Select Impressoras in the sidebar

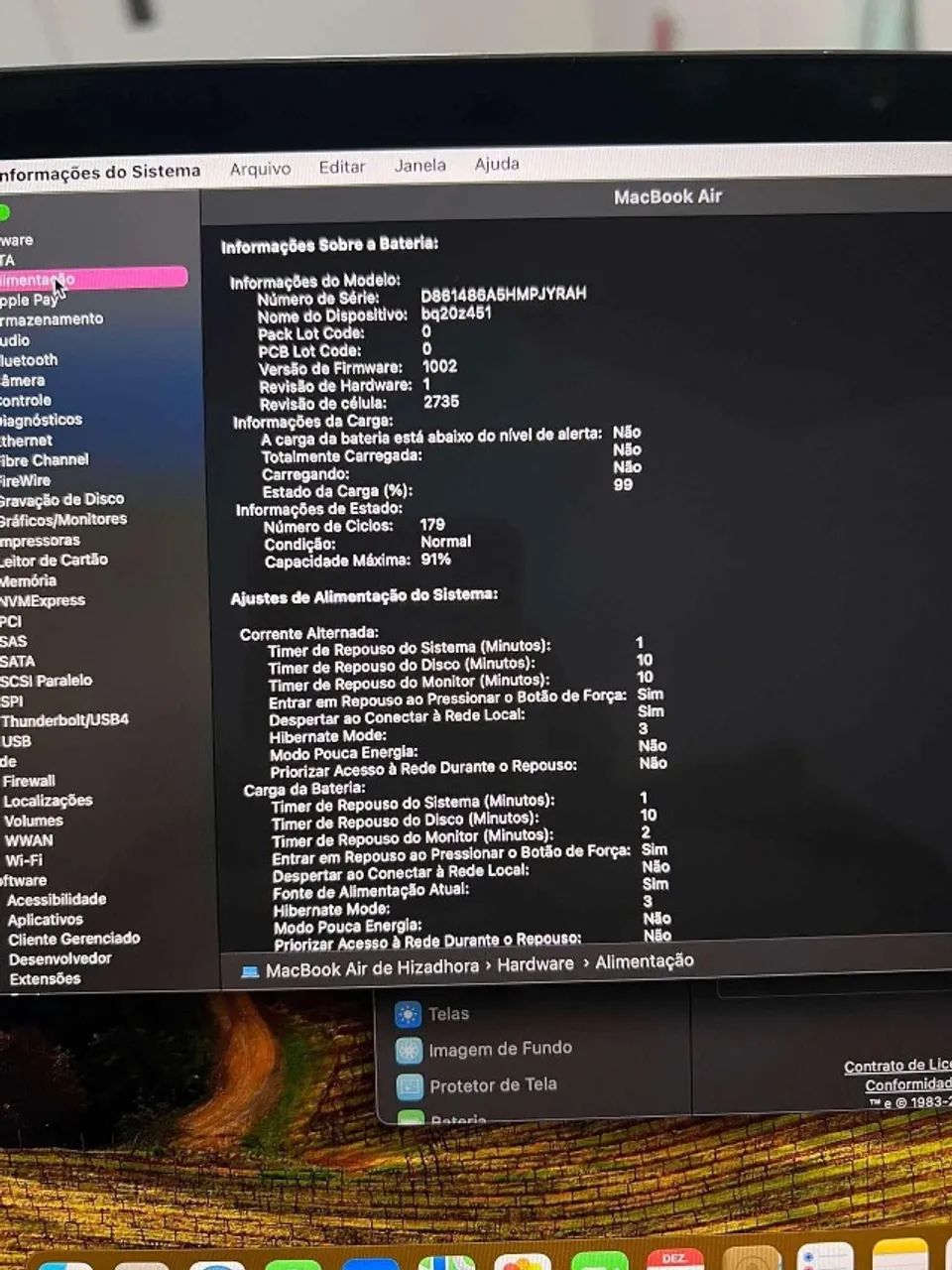[40, 541]
